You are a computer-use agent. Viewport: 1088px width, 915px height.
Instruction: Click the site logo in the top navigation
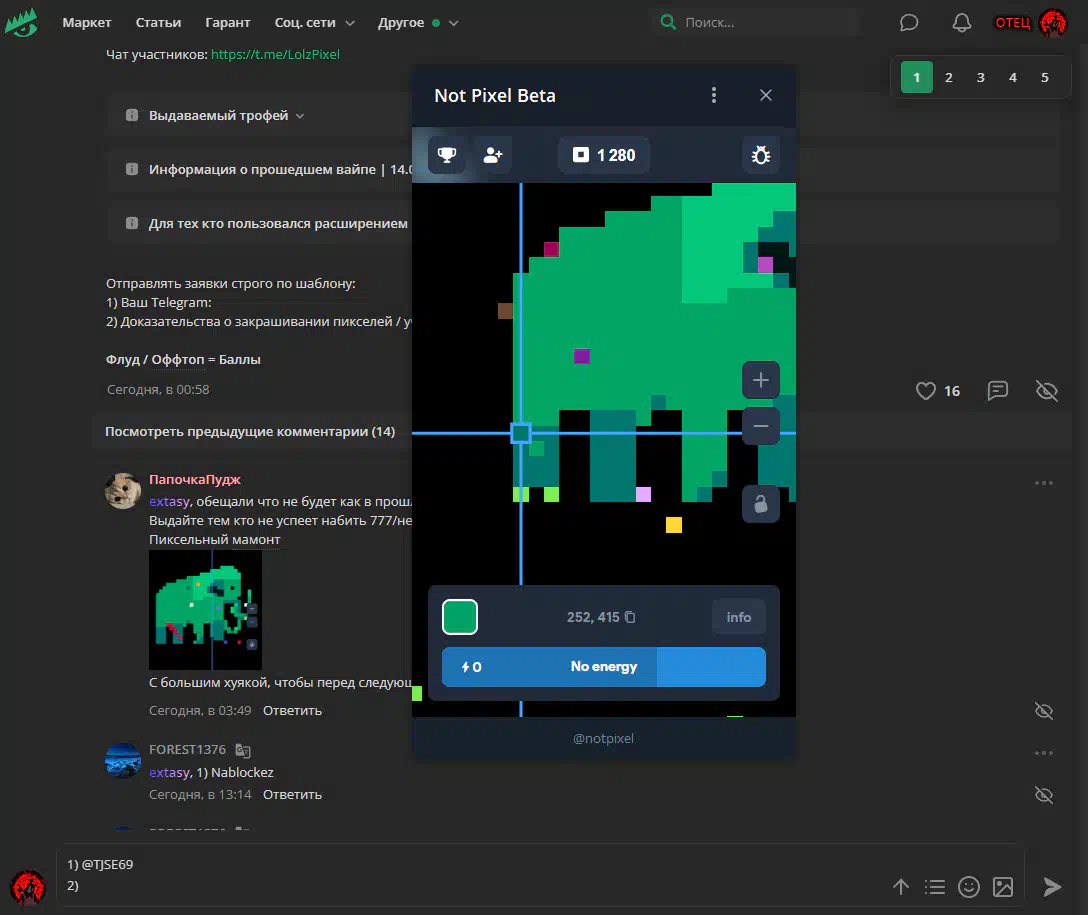tap(22, 22)
